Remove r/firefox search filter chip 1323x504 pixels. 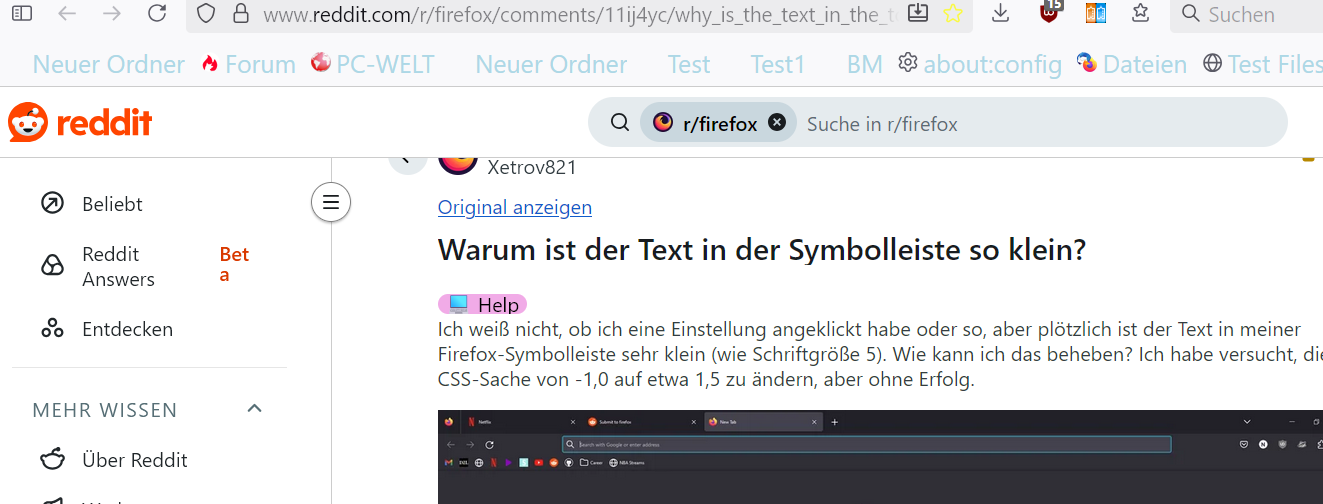click(777, 123)
